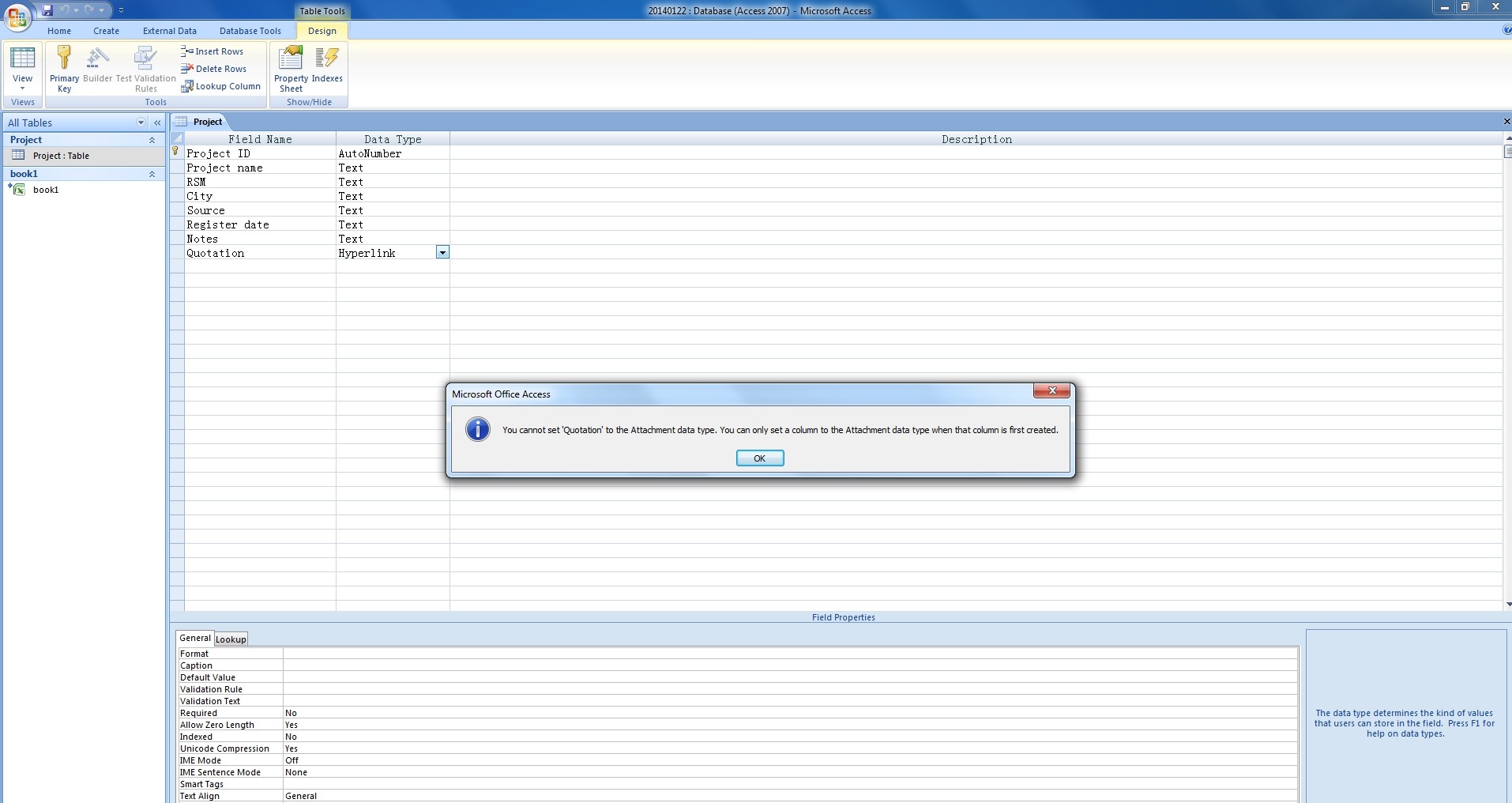Screen dimensions: 1512x803
Task: Click the Project name field cell
Action: (x=260, y=168)
